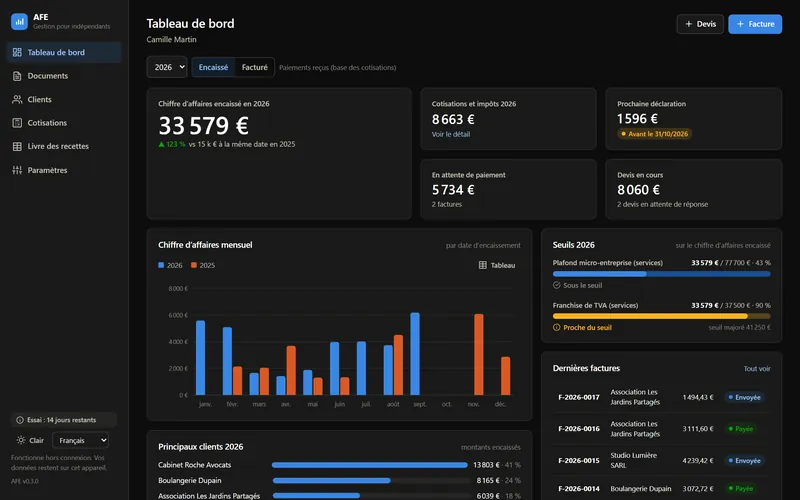Switch to Facturé view

coord(255,67)
